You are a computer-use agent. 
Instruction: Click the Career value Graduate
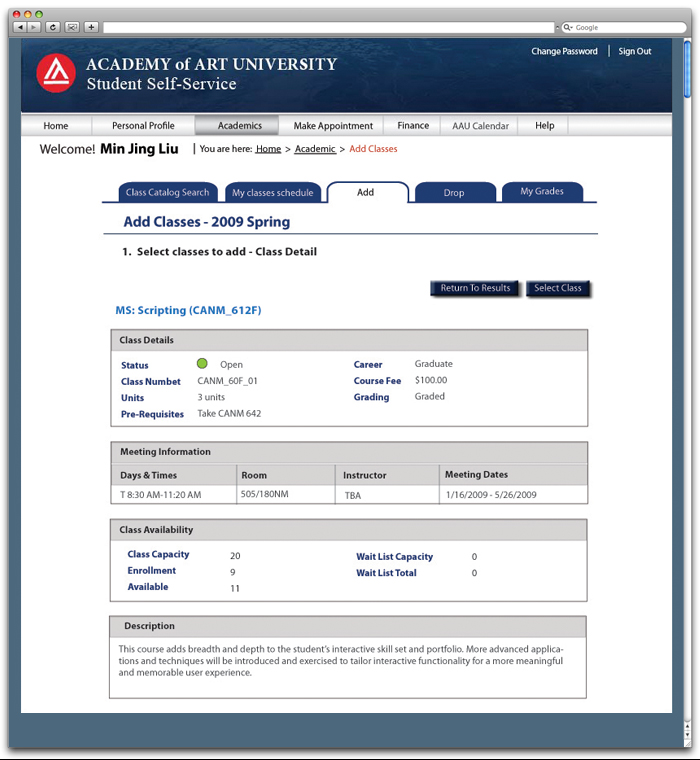click(433, 364)
